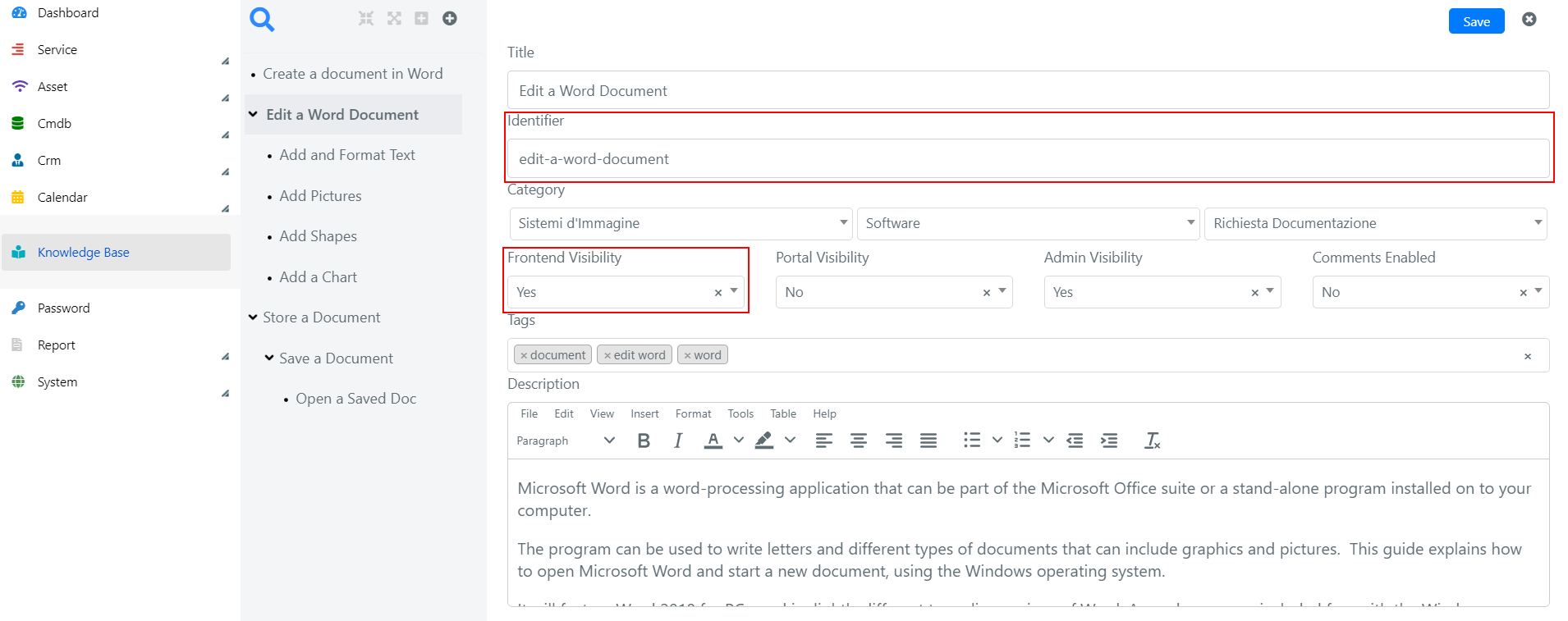This screenshot has height=621, width=1568.
Task: Select the 'Add Pictures' article
Action: [320, 196]
